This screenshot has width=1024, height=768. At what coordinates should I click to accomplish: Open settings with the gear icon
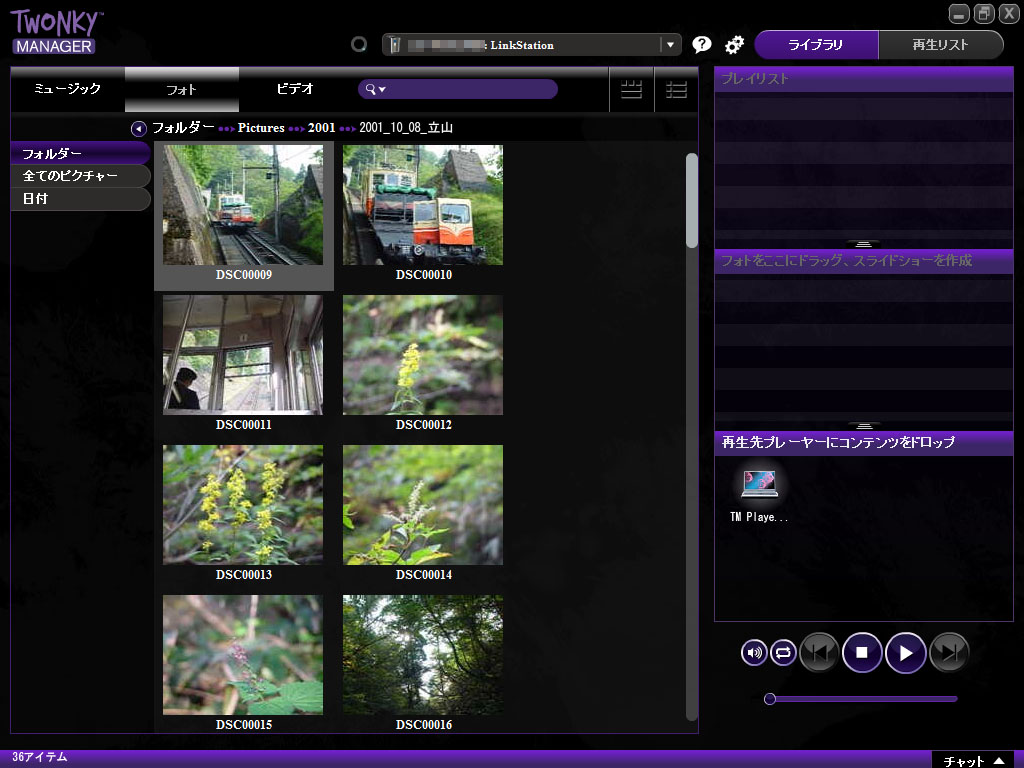click(734, 45)
